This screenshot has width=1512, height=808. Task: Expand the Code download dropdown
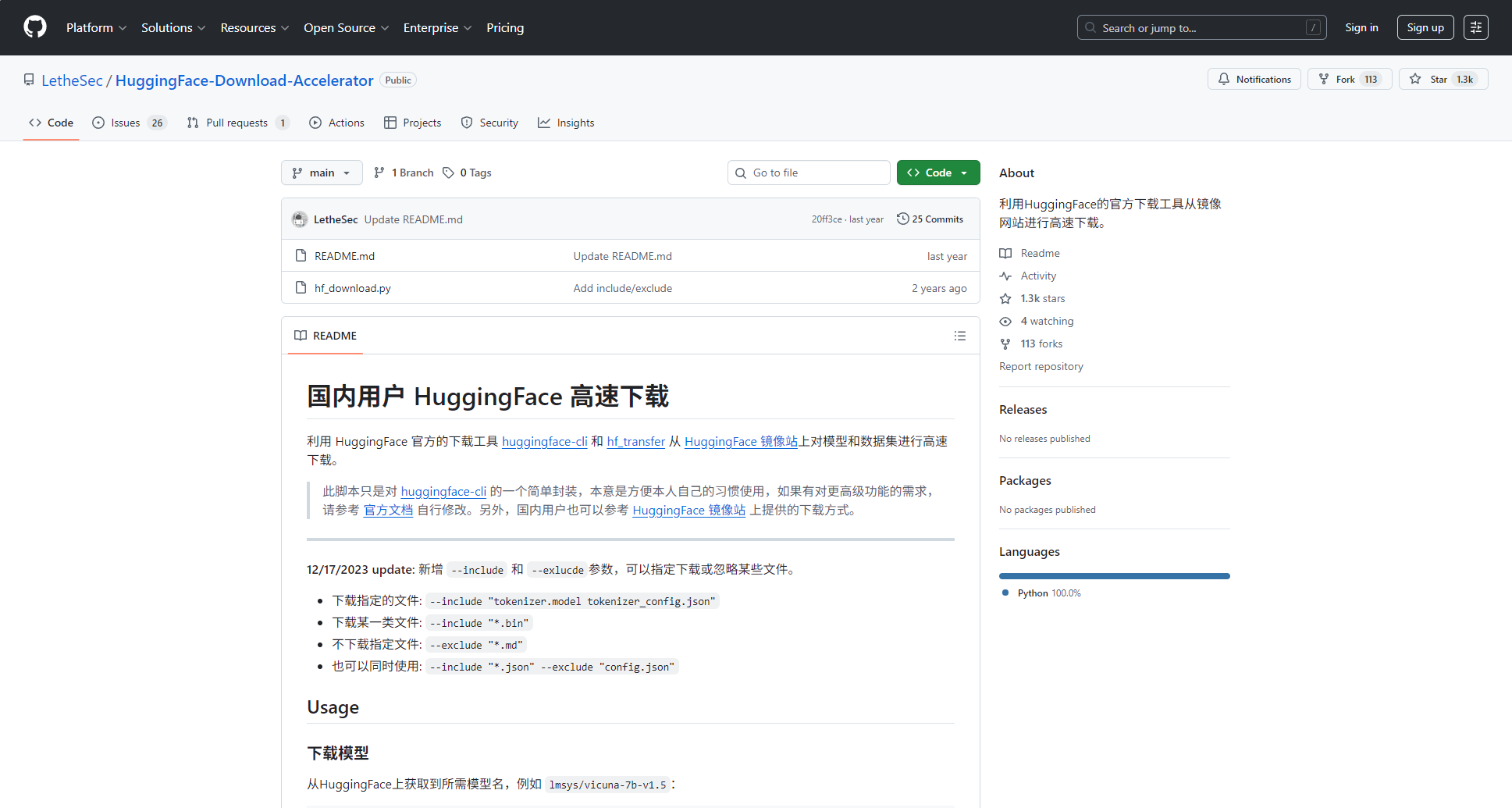click(x=962, y=172)
